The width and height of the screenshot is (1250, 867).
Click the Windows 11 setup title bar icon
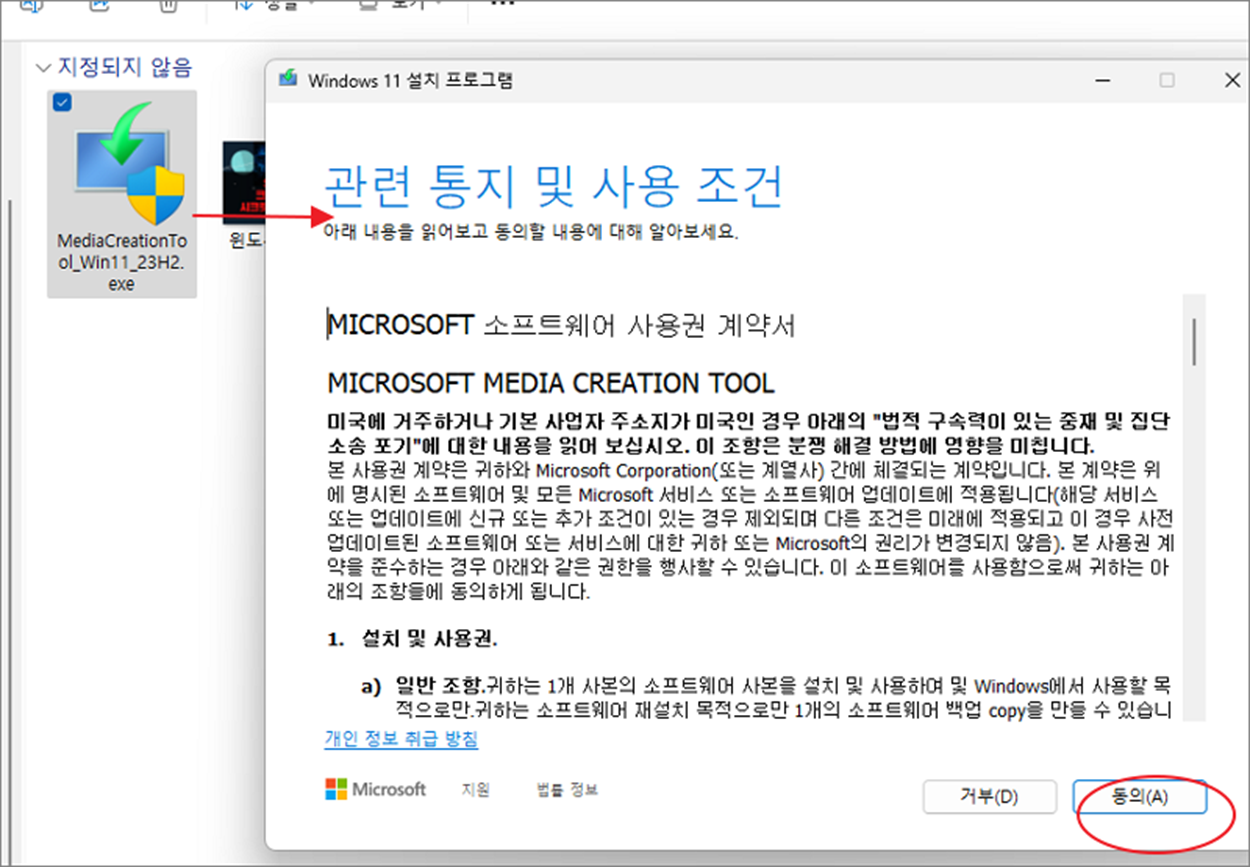point(288,81)
